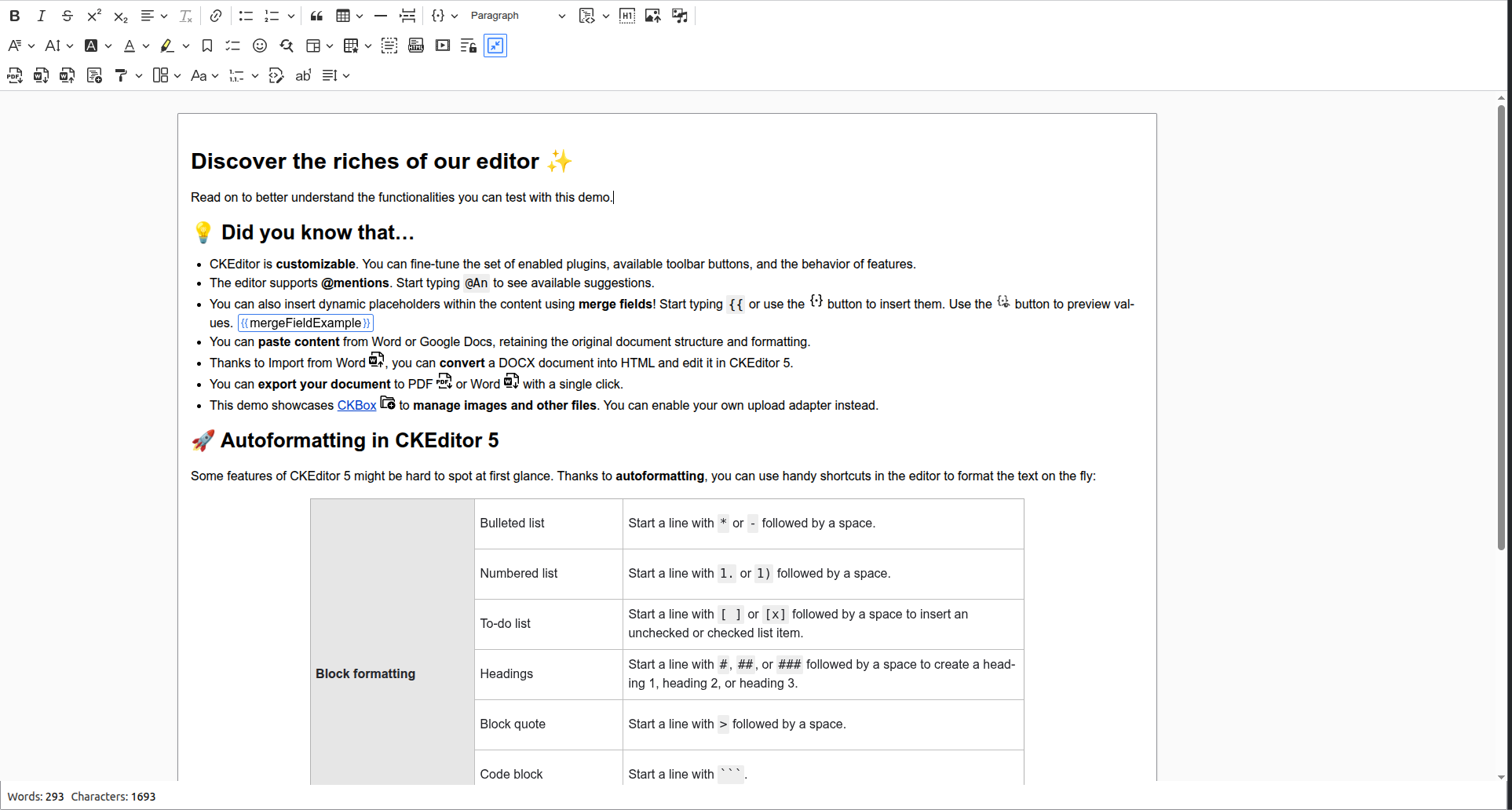Click the mergeFieldExample placeholder
1512x810 pixels.
(305, 323)
